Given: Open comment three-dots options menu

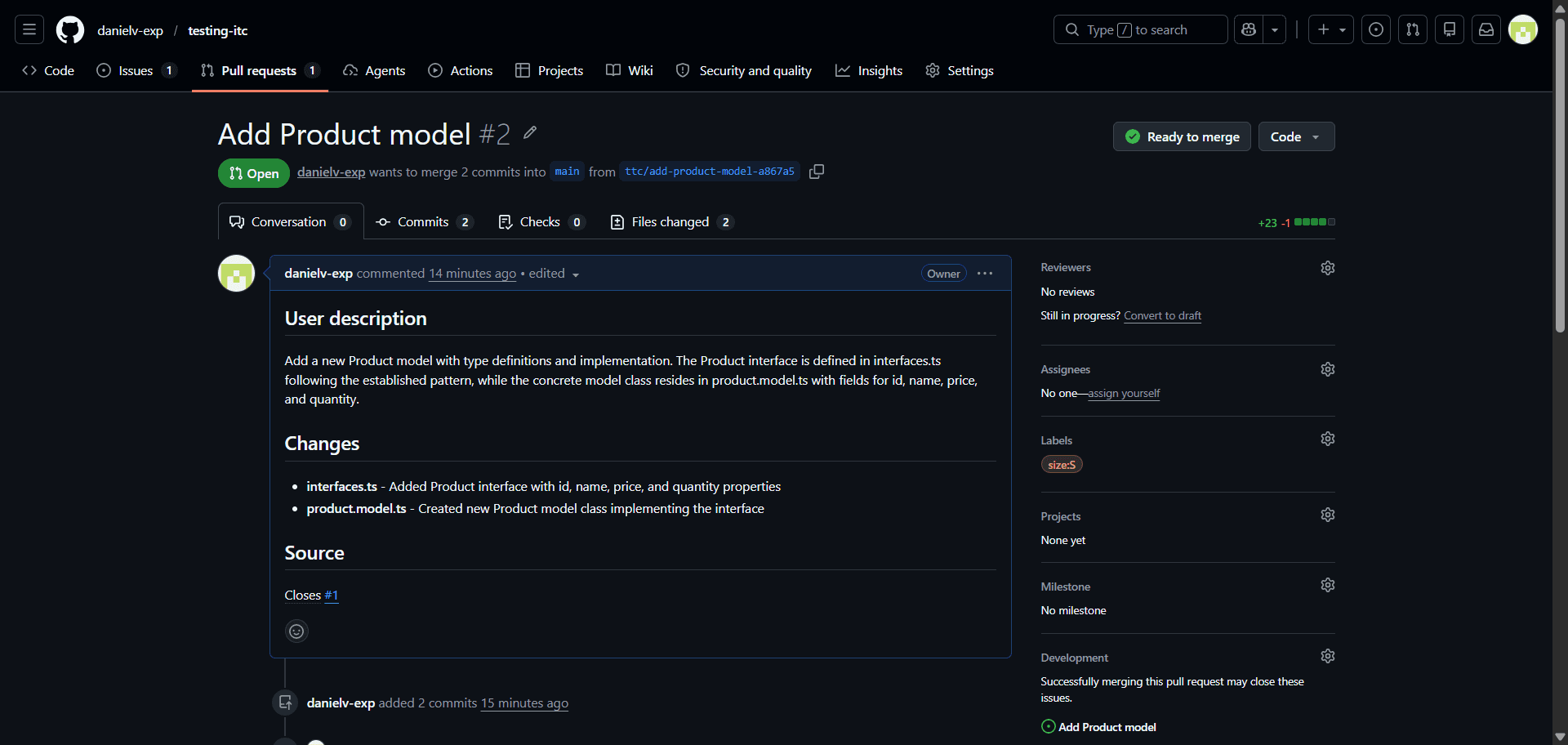Looking at the screenshot, I should point(985,274).
